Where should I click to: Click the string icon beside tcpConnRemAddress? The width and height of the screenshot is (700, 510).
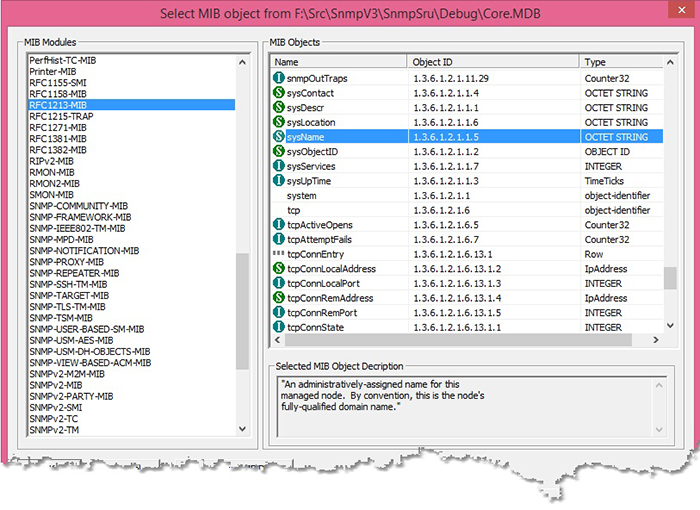(279, 297)
